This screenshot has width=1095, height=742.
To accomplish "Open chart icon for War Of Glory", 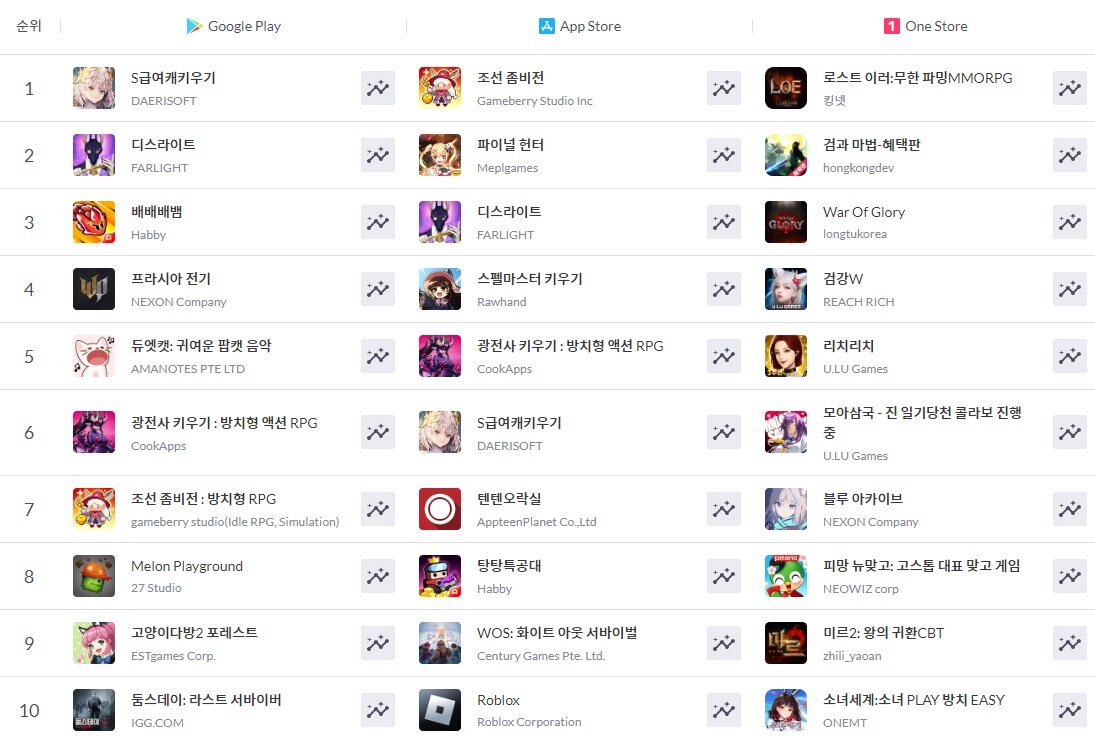I will point(1069,222).
